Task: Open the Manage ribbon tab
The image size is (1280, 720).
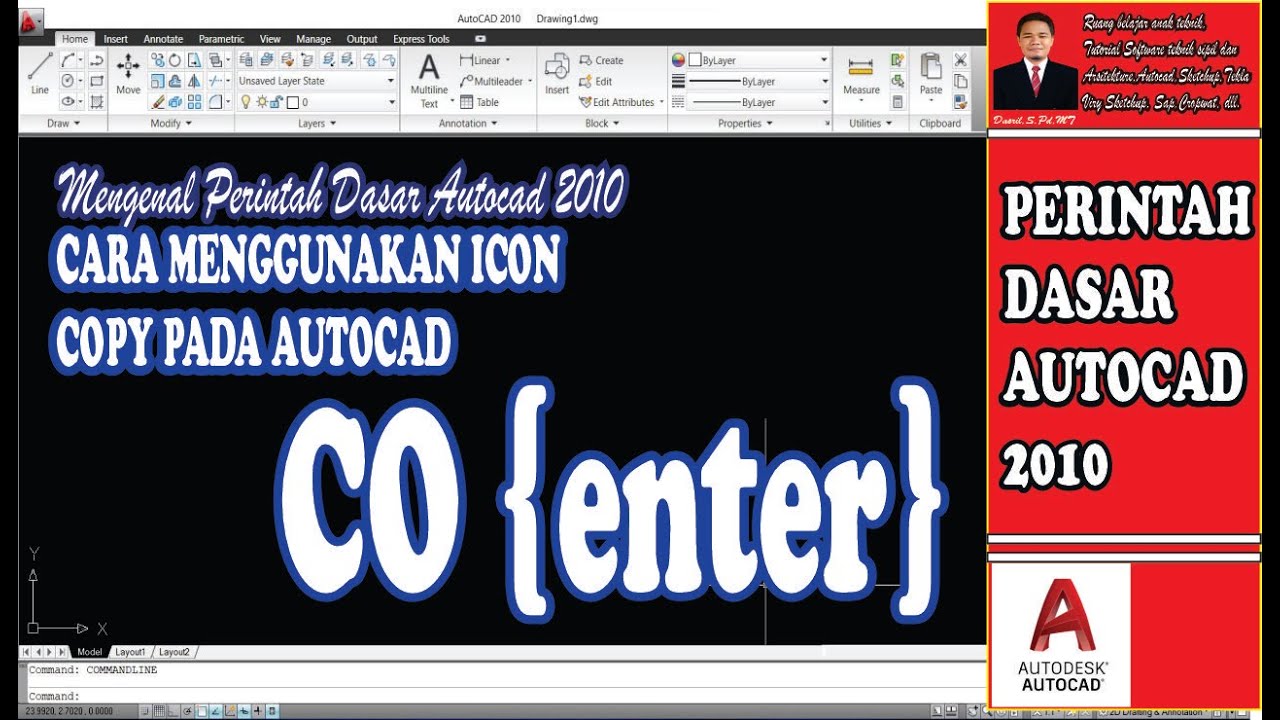Action: click(x=314, y=39)
